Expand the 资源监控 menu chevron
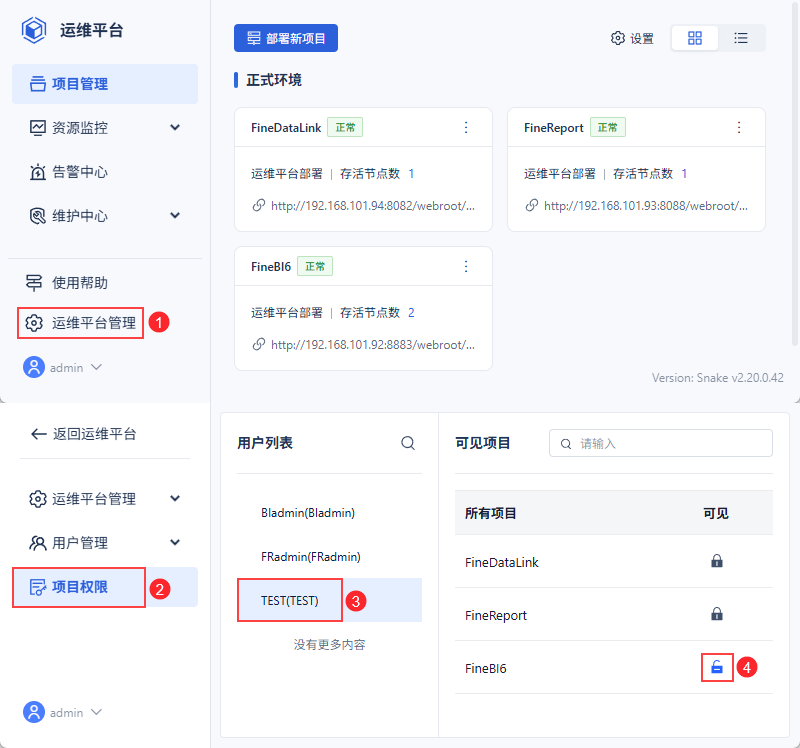 tap(175, 128)
